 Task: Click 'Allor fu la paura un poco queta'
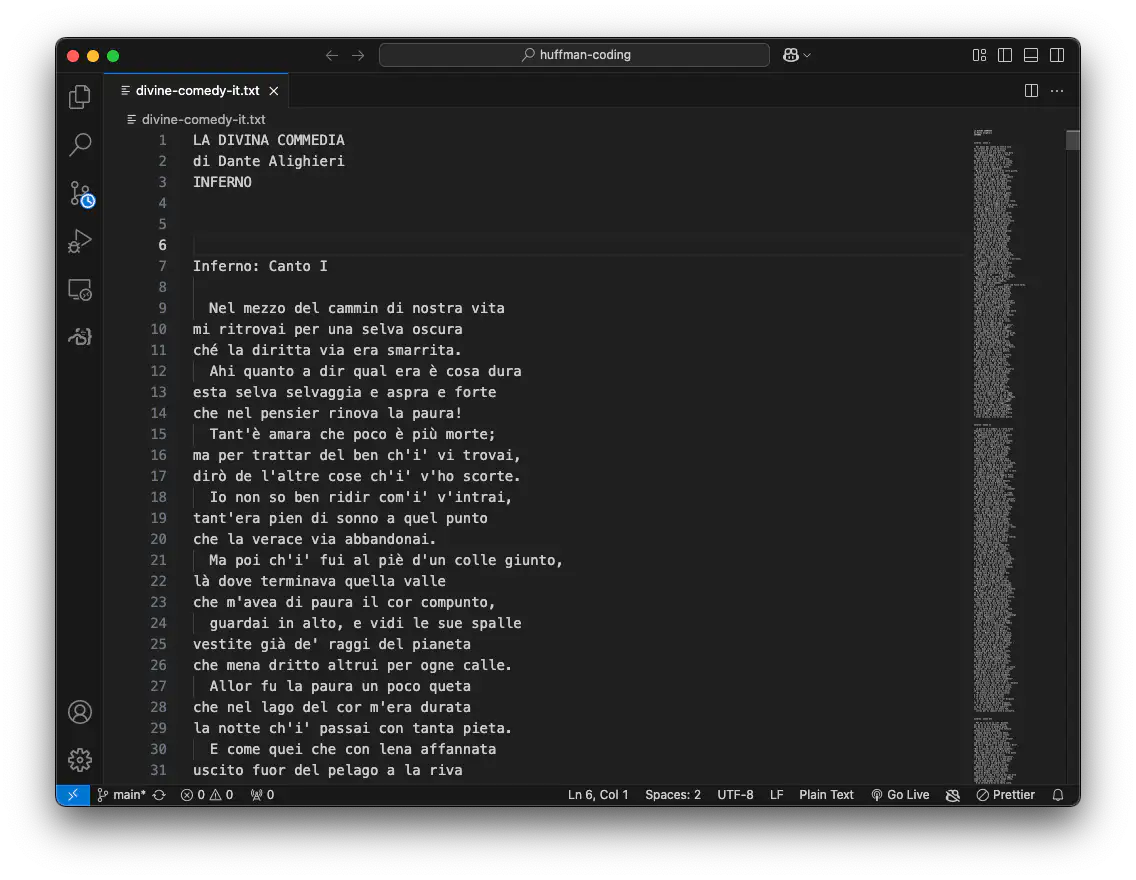(x=340, y=686)
